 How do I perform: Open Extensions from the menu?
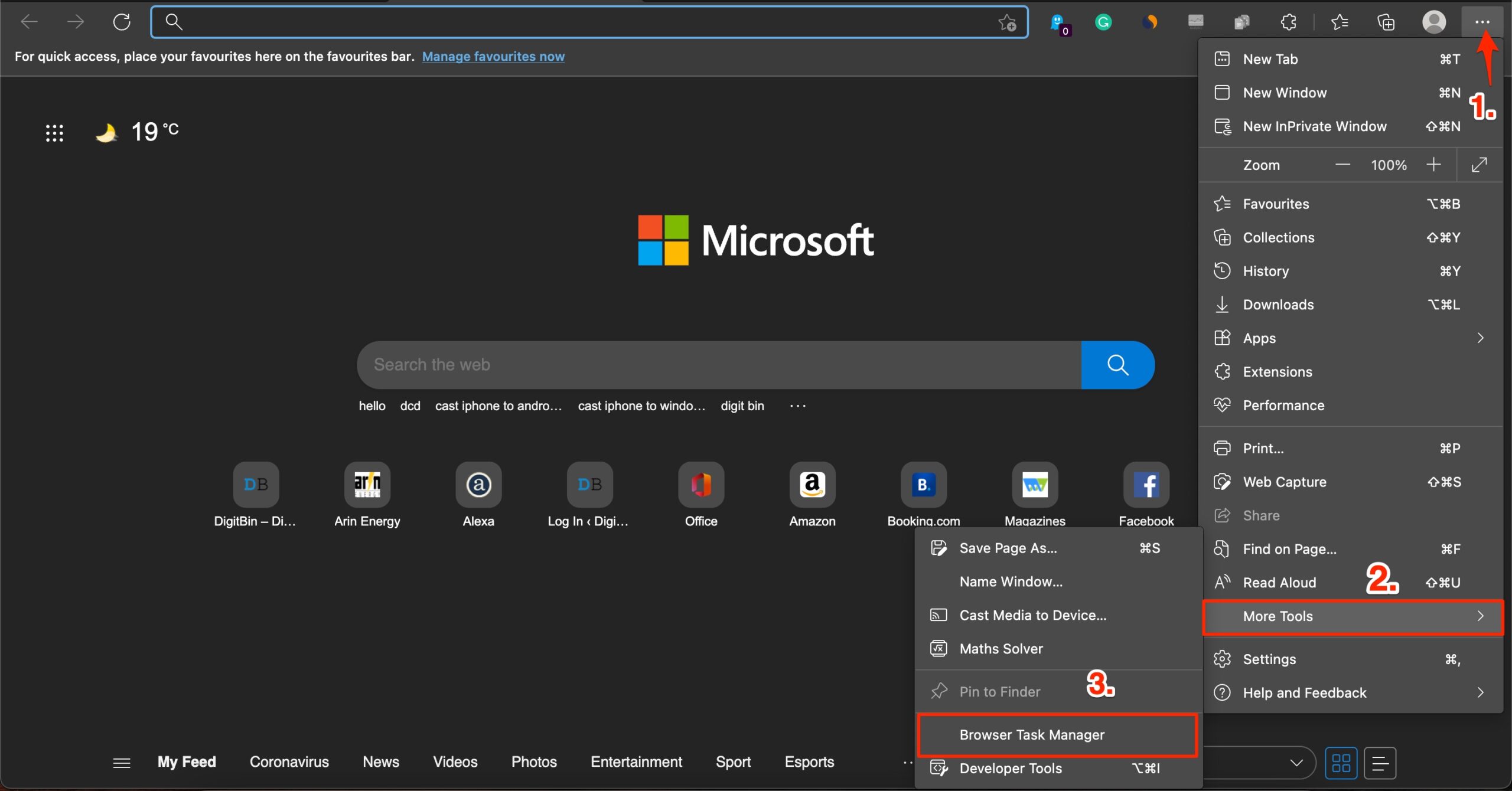click(x=1351, y=372)
